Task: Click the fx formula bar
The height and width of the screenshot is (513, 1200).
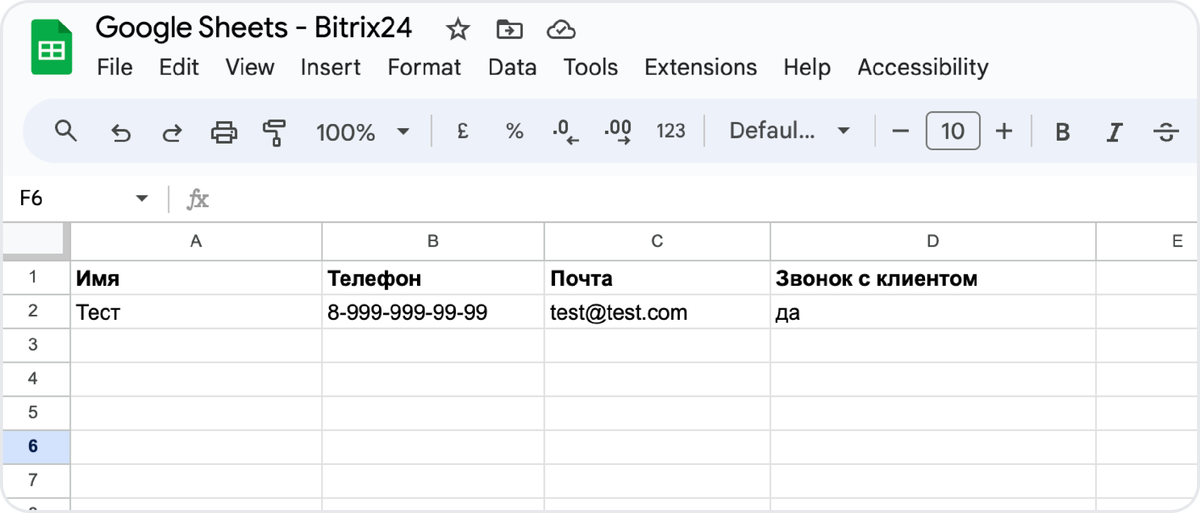Action: pyautogui.click(x=690, y=199)
